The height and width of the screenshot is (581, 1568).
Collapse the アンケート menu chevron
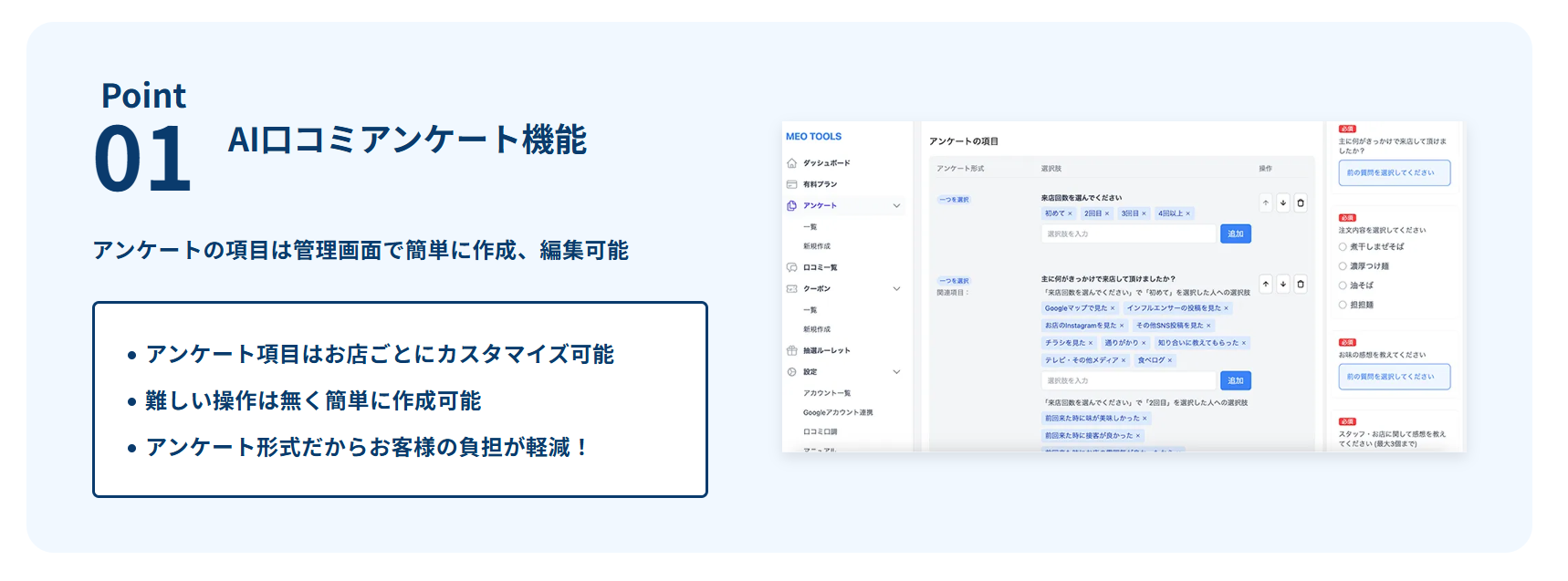click(x=896, y=206)
